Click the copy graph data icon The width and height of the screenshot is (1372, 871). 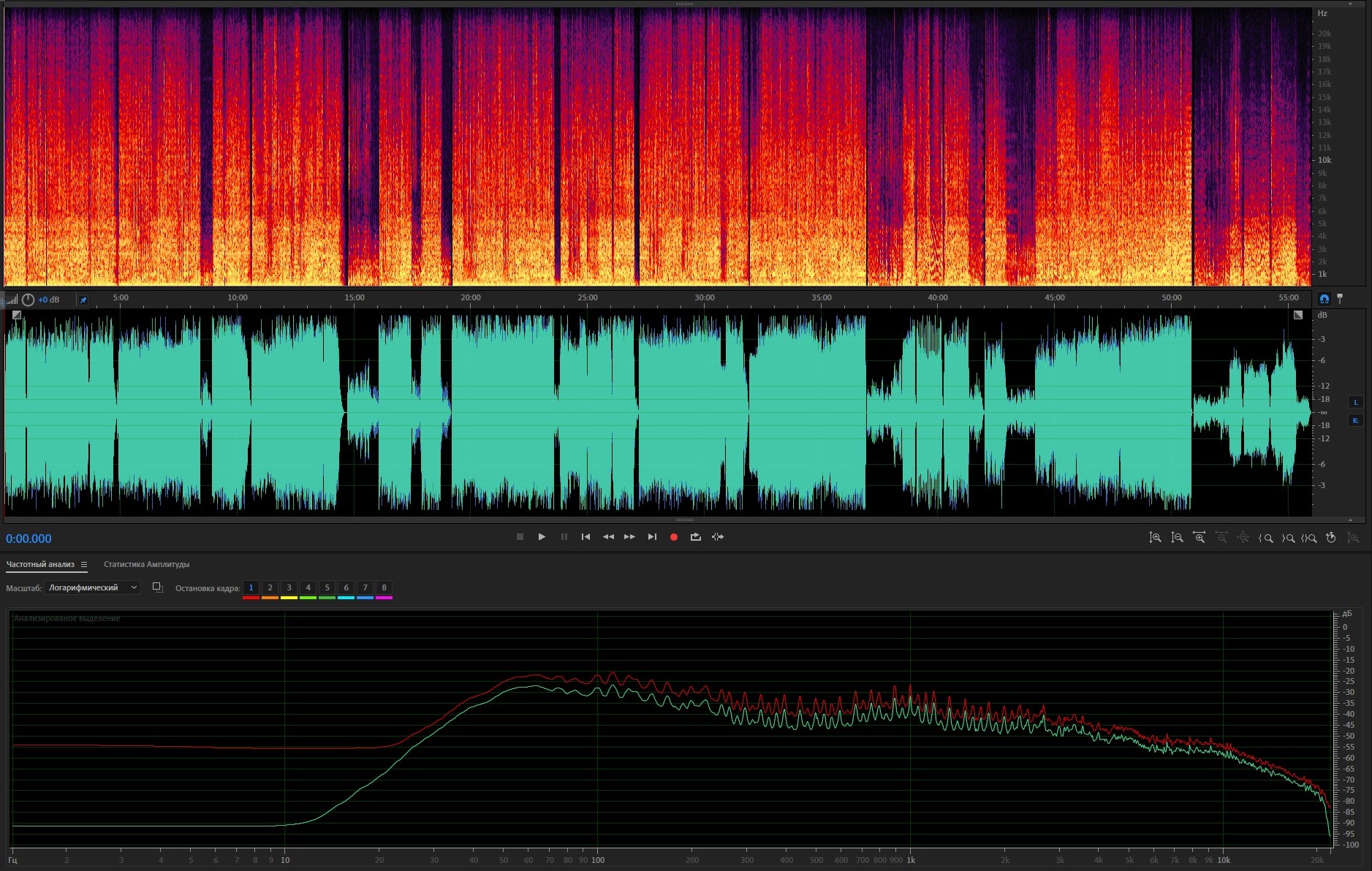157,587
